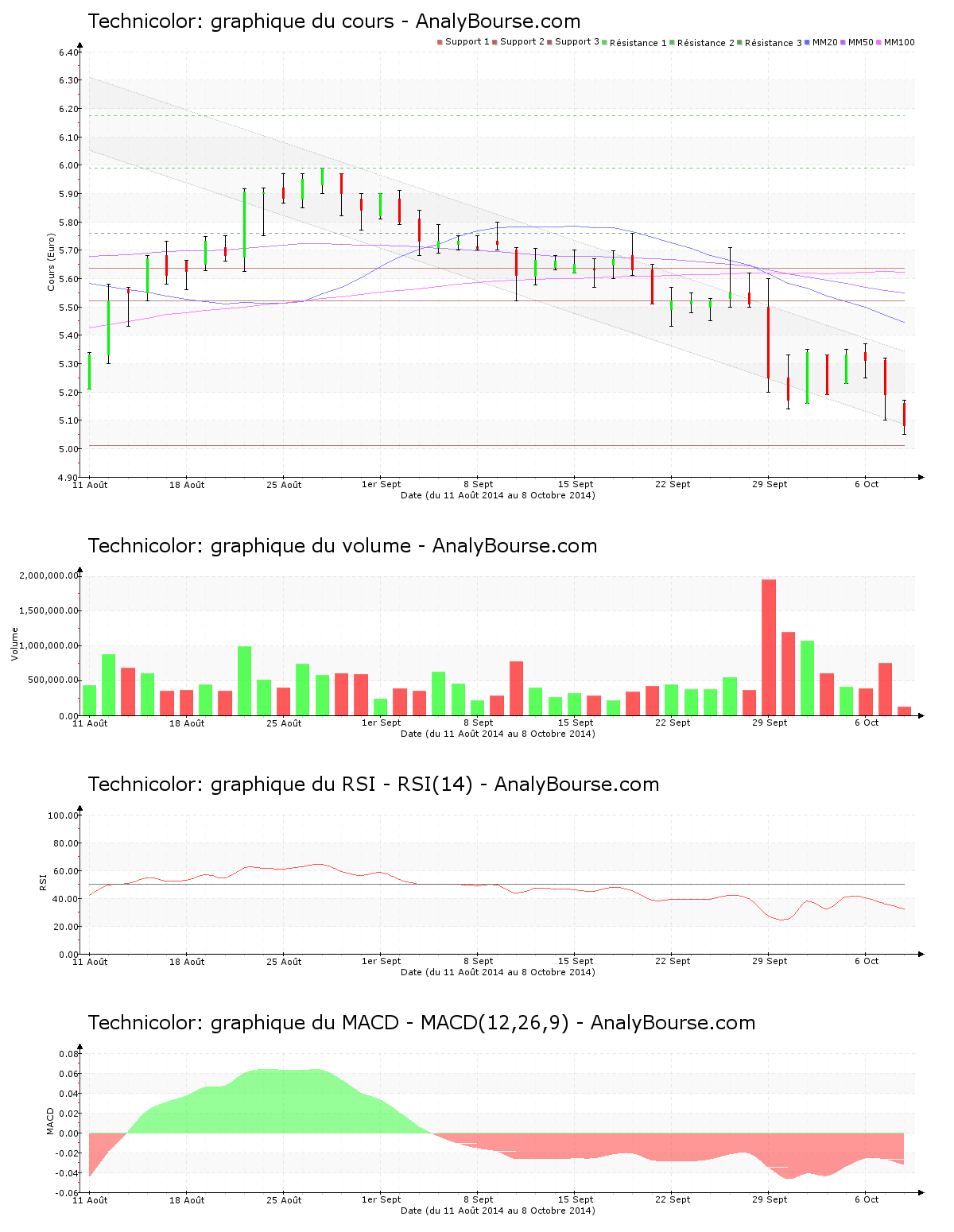Click the 'MACD' y-axis label
954x1232 pixels.
50,1121
